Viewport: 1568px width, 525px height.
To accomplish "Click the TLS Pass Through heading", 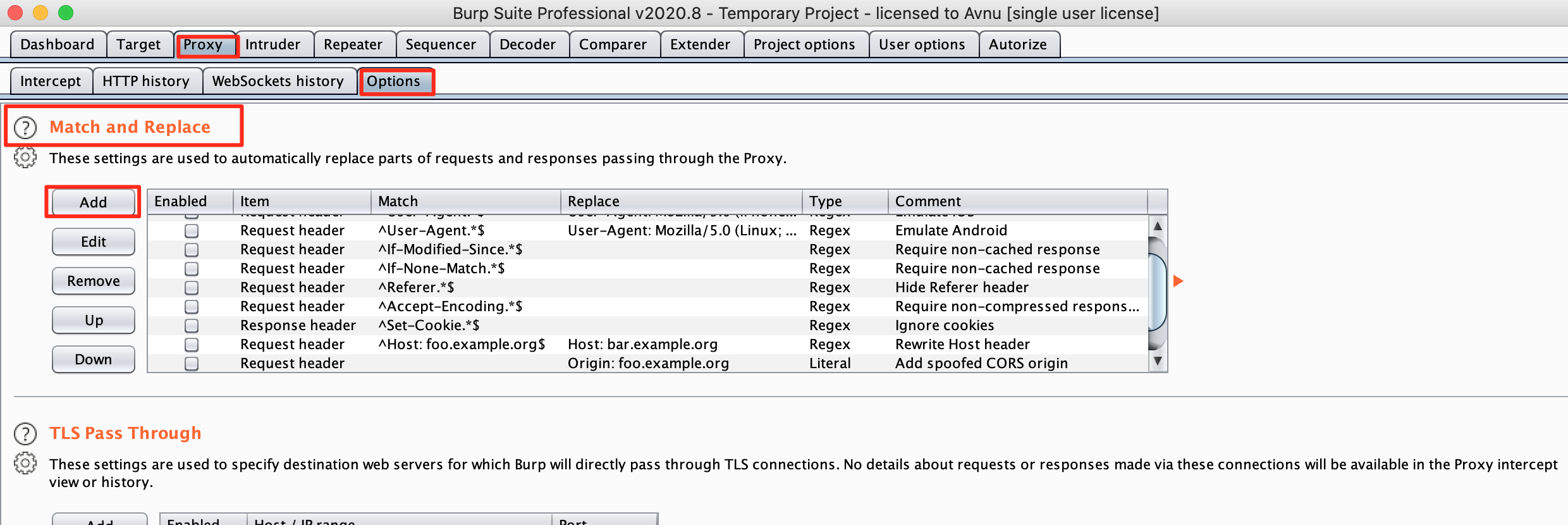I will [x=125, y=433].
